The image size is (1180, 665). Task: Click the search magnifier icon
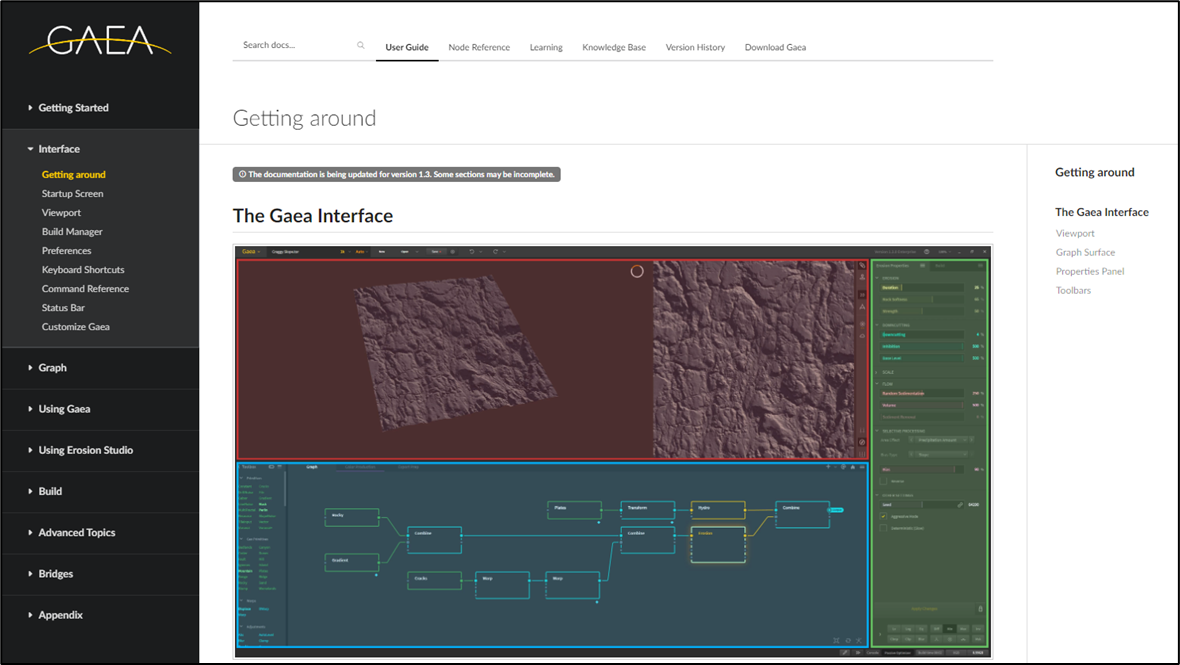(x=360, y=45)
